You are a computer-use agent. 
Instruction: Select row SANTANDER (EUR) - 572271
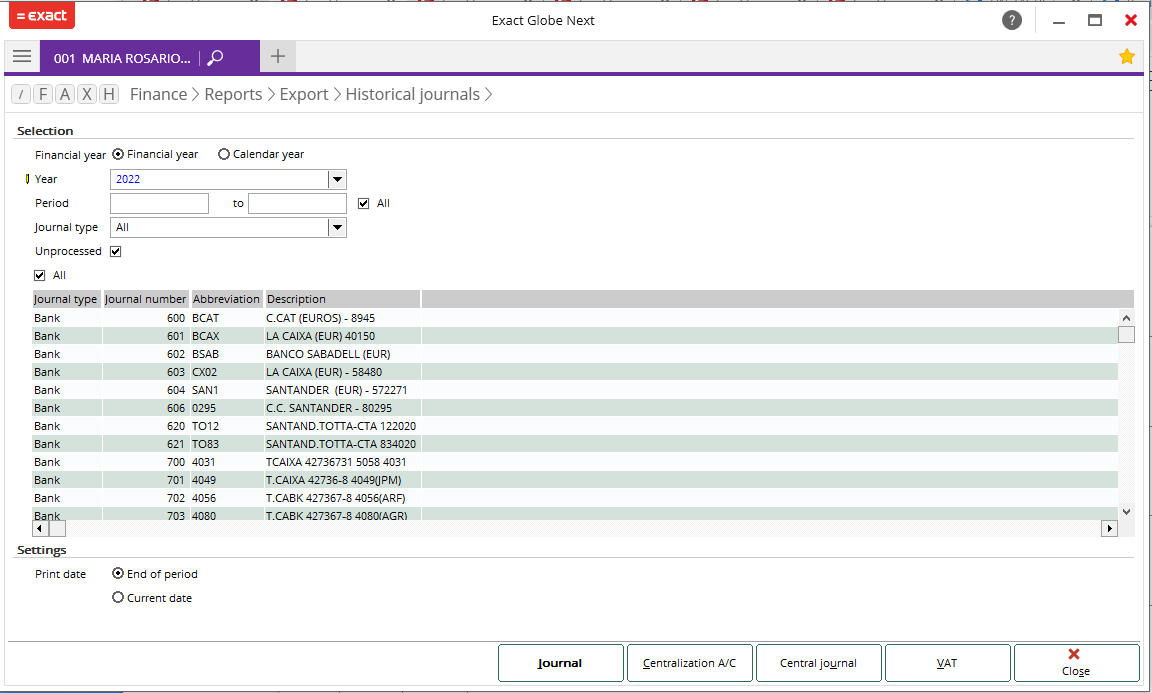(575, 390)
